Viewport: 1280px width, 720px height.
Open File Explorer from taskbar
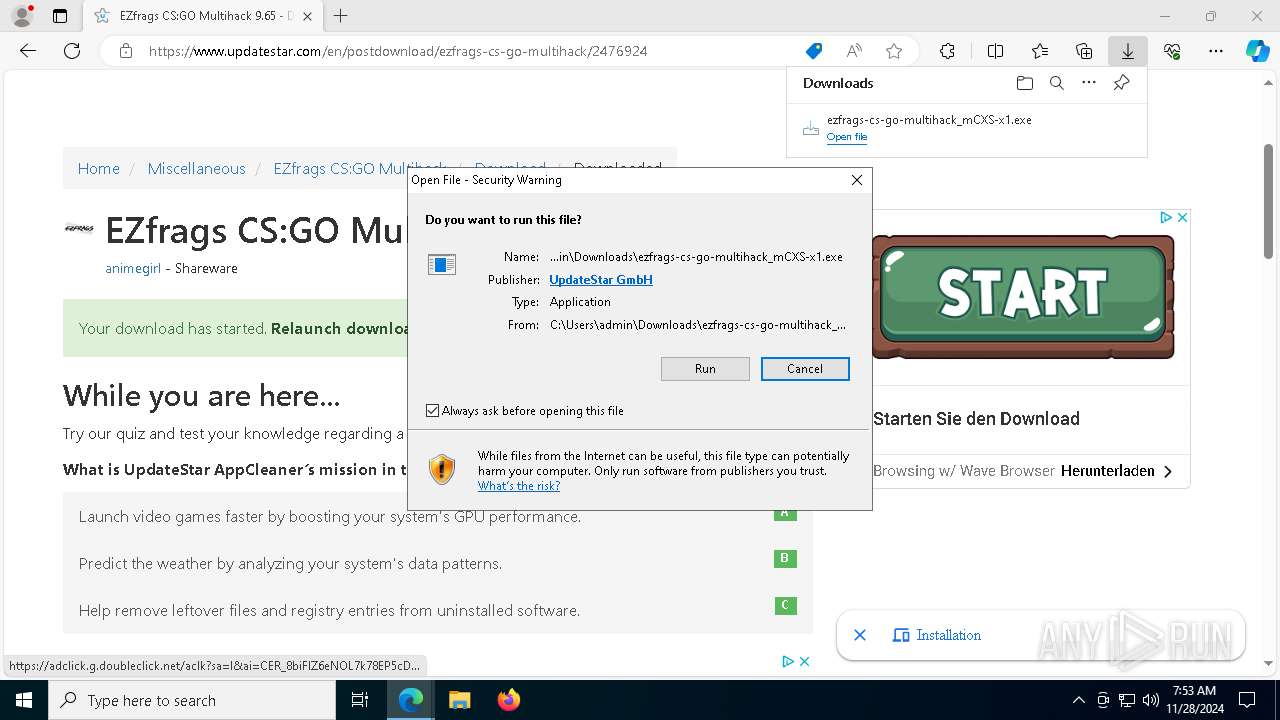pyautogui.click(x=459, y=700)
